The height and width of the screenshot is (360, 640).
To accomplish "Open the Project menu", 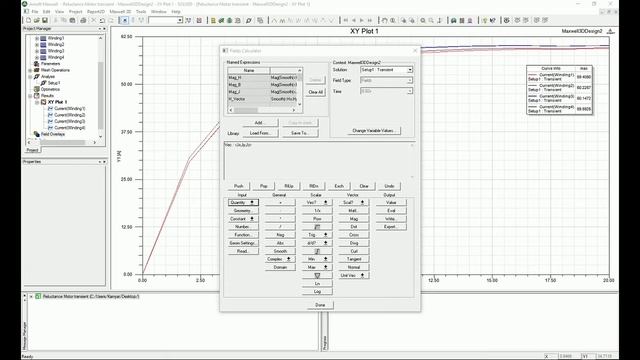I will click(76, 12).
